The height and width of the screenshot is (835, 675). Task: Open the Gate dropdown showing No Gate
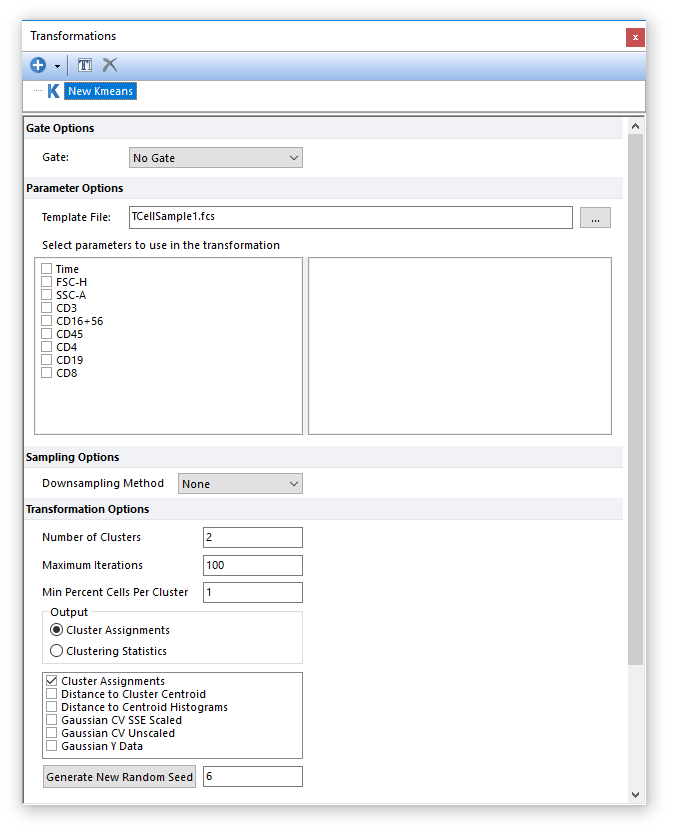click(215, 158)
